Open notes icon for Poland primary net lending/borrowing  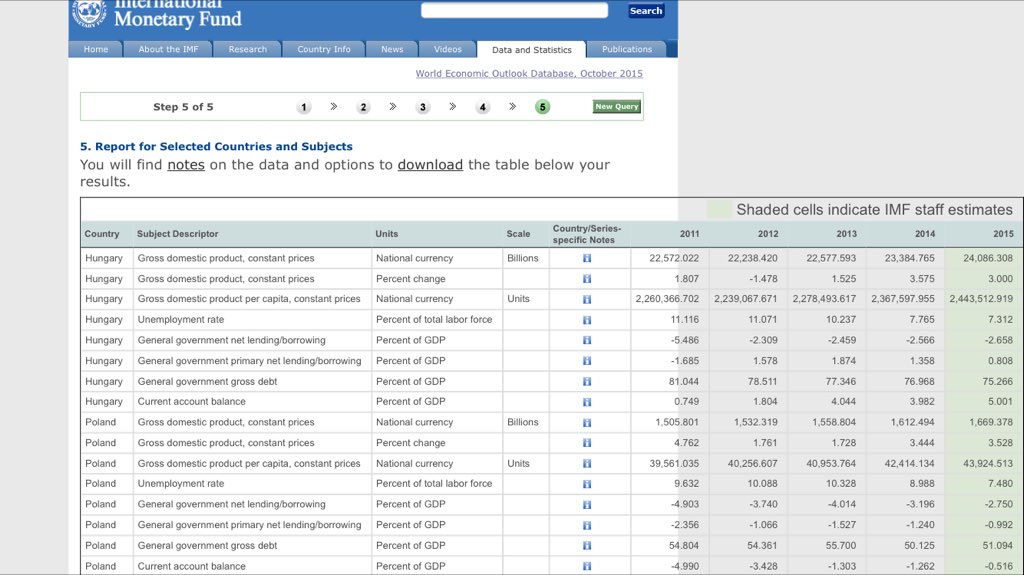pyautogui.click(x=587, y=525)
